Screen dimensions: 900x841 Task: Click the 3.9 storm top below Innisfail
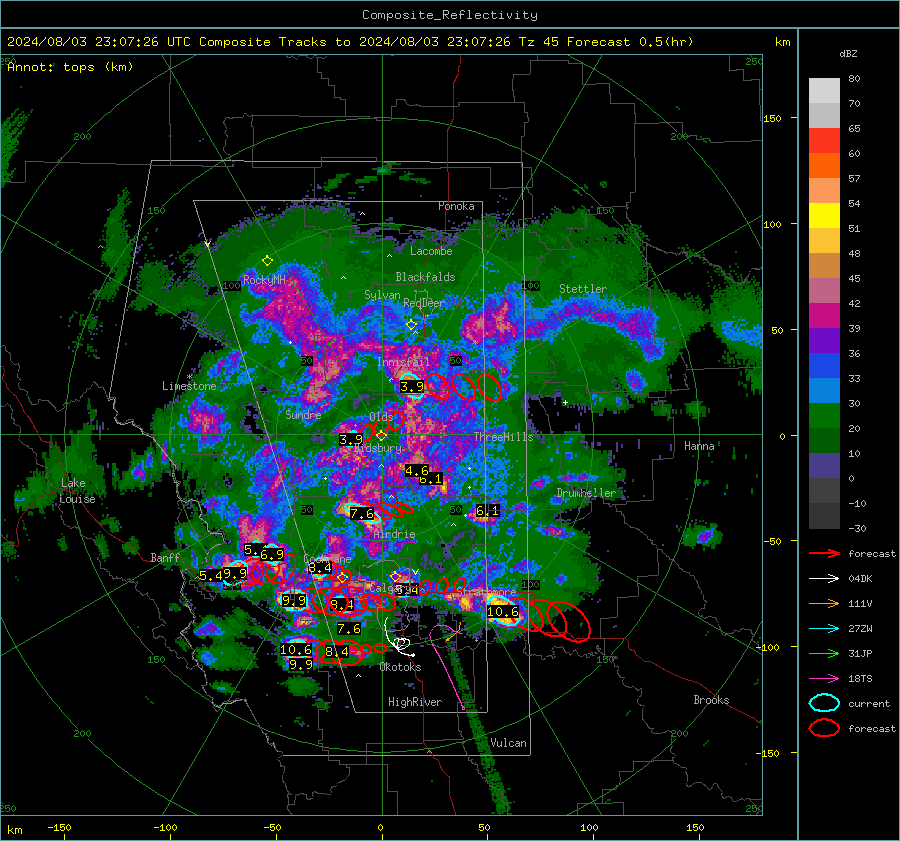[412, 387]
